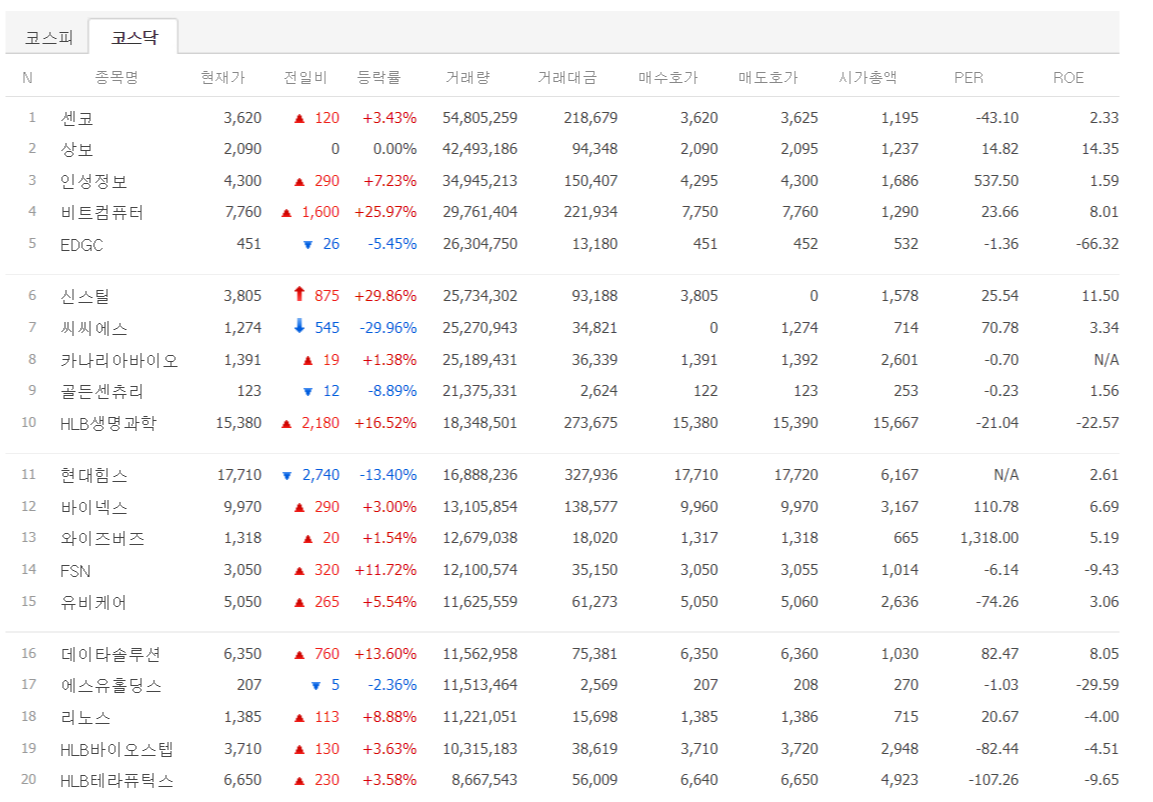Click the +25.97% change rate value
The width and height of the screenshot is (1153, 802).
[385, 212]
